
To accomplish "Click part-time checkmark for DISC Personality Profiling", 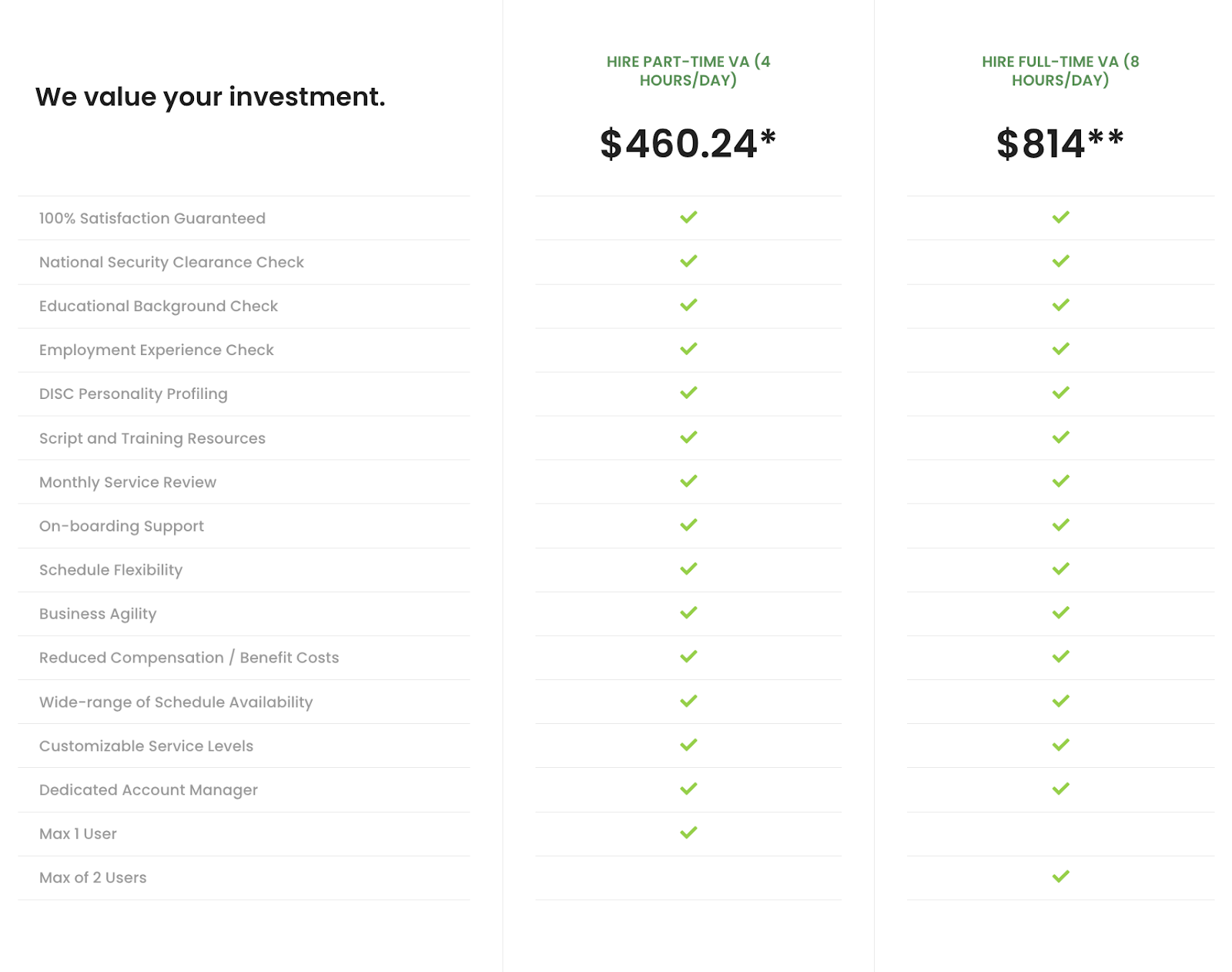I will (x=688, y=393).
